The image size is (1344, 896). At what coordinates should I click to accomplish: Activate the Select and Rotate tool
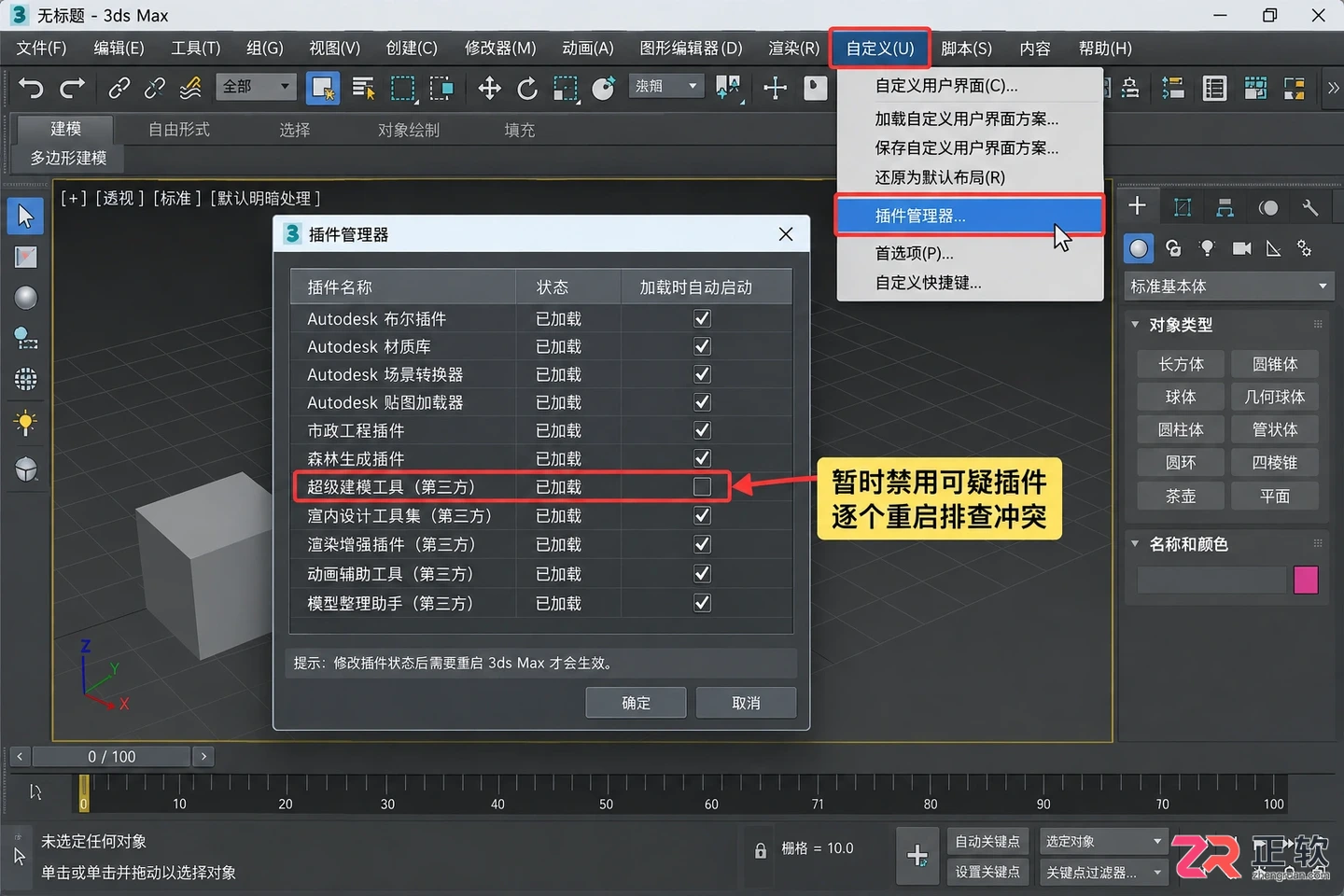coord(527,89)
